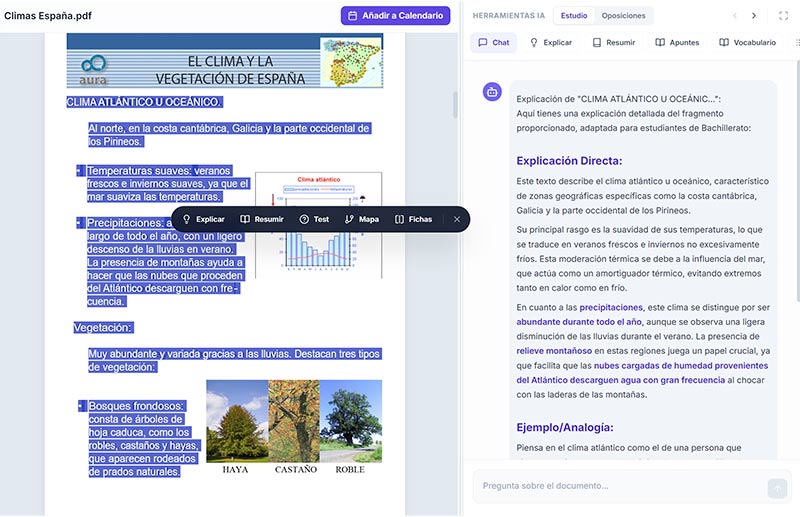The image size is (800, 517).
Task: Click the chat bubble icon beside Chat
Action: [482, 42]
